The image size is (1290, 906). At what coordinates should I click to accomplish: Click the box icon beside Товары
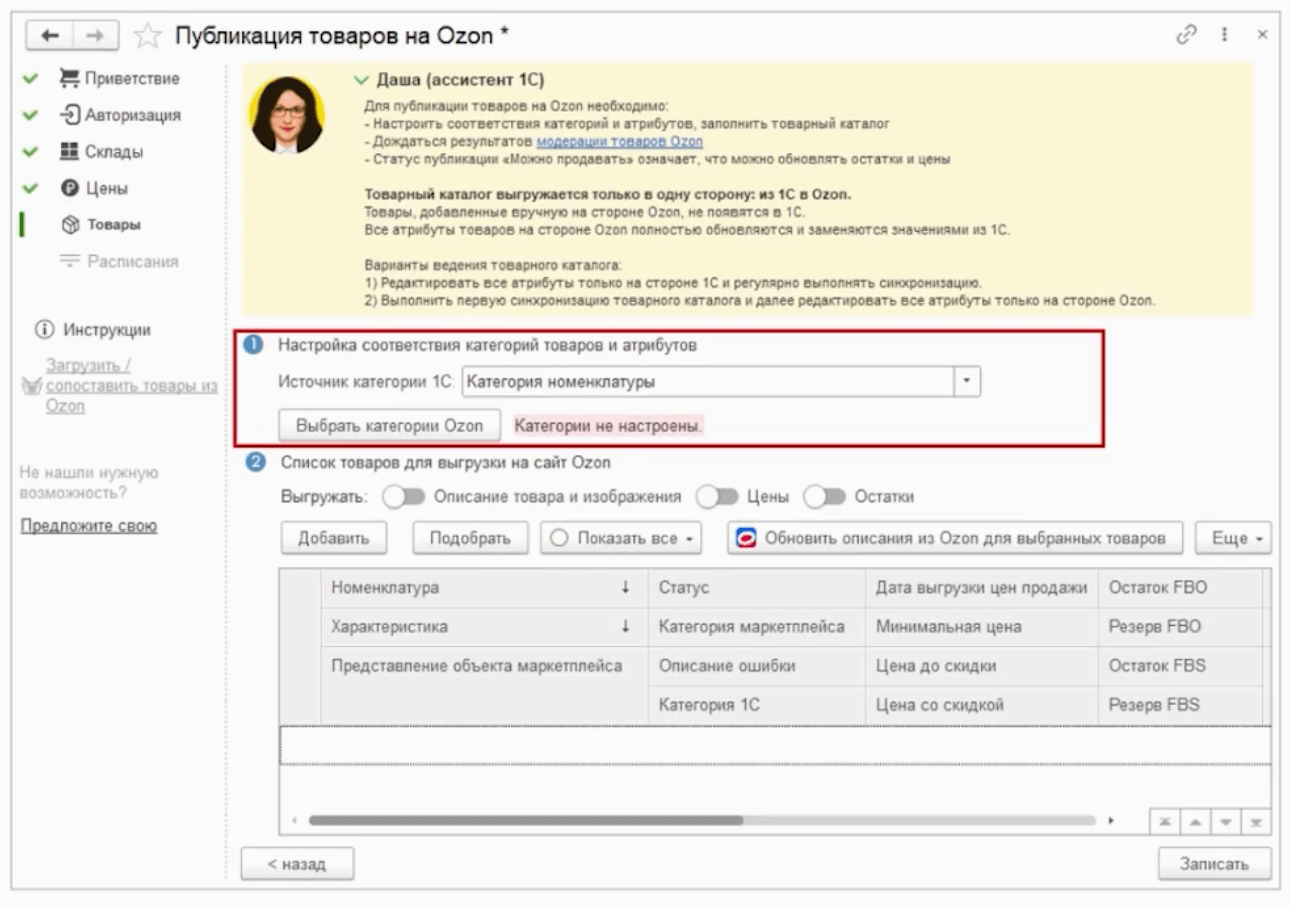[69, 225]
